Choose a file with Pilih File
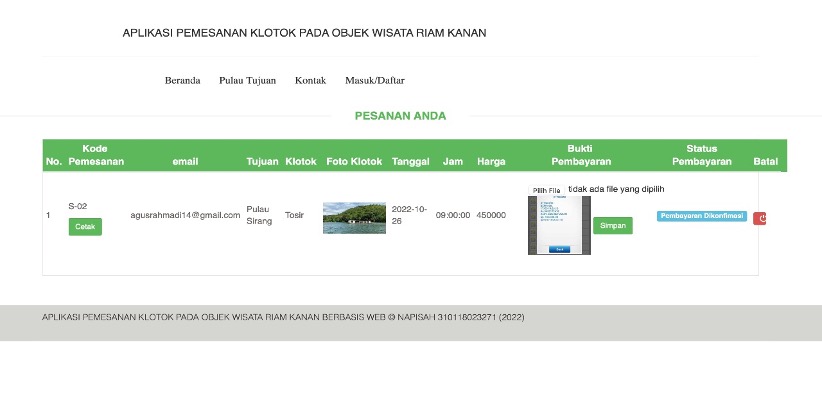822x394 pixels. (x=546, y=190)
